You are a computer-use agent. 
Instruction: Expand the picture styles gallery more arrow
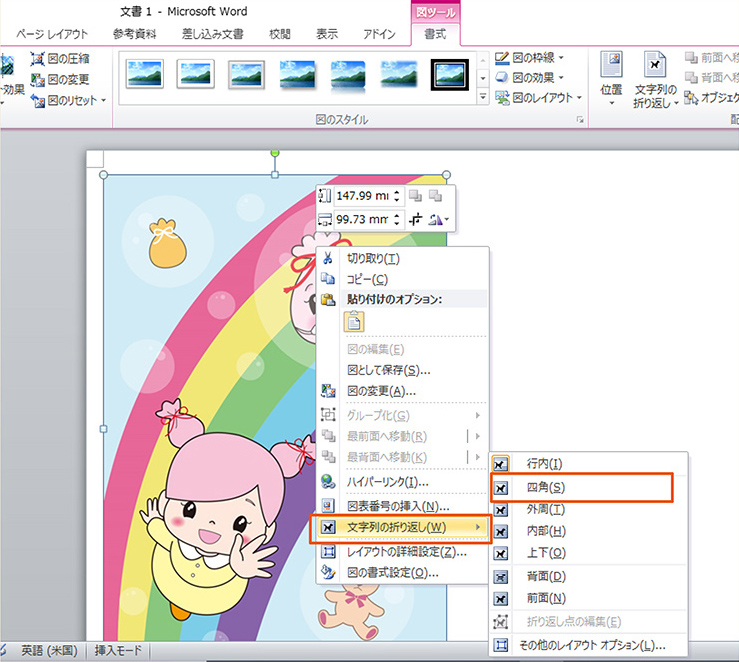tap(483, 97)
